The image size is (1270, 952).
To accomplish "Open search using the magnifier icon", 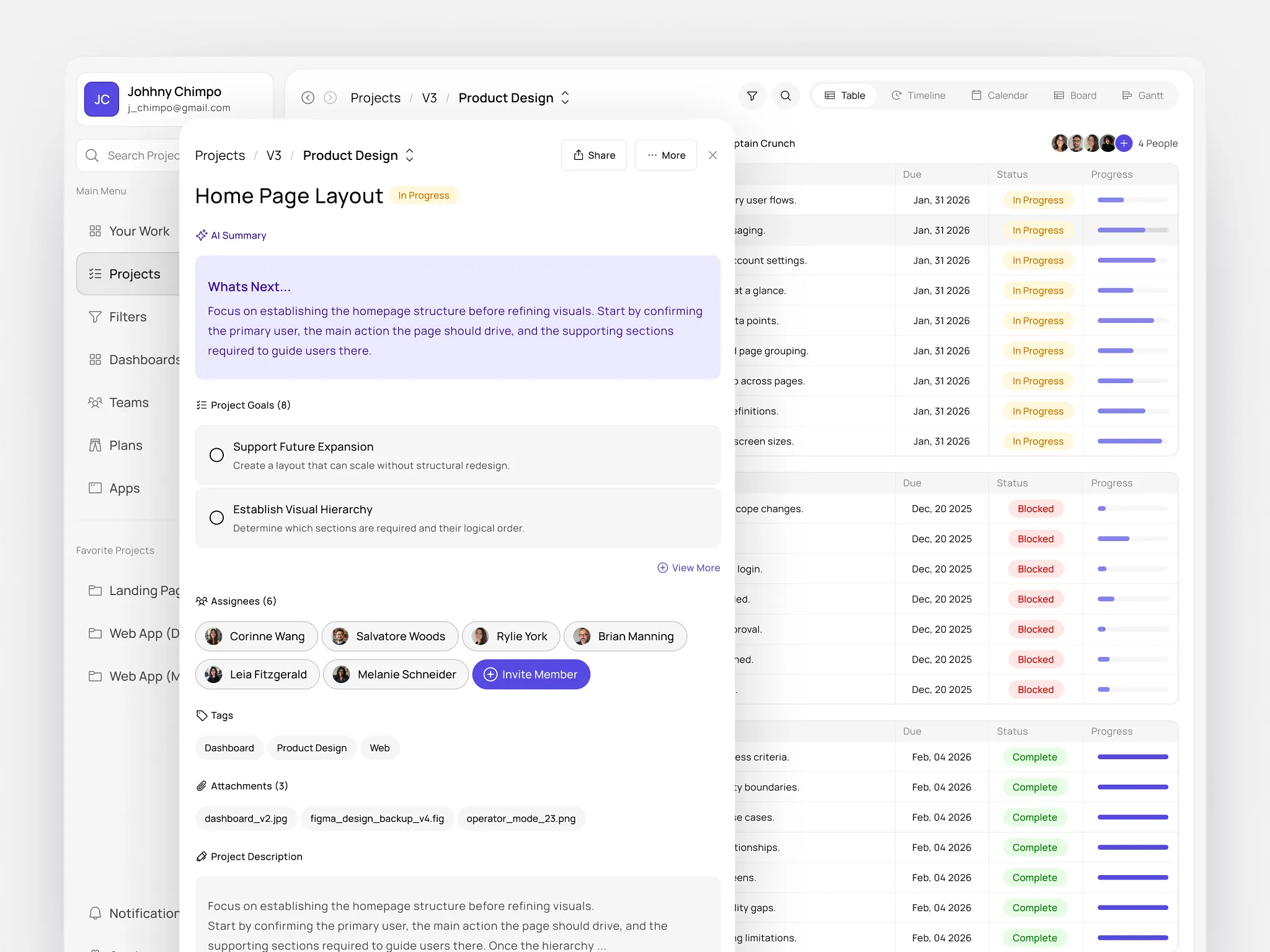I will click(786, 95).
